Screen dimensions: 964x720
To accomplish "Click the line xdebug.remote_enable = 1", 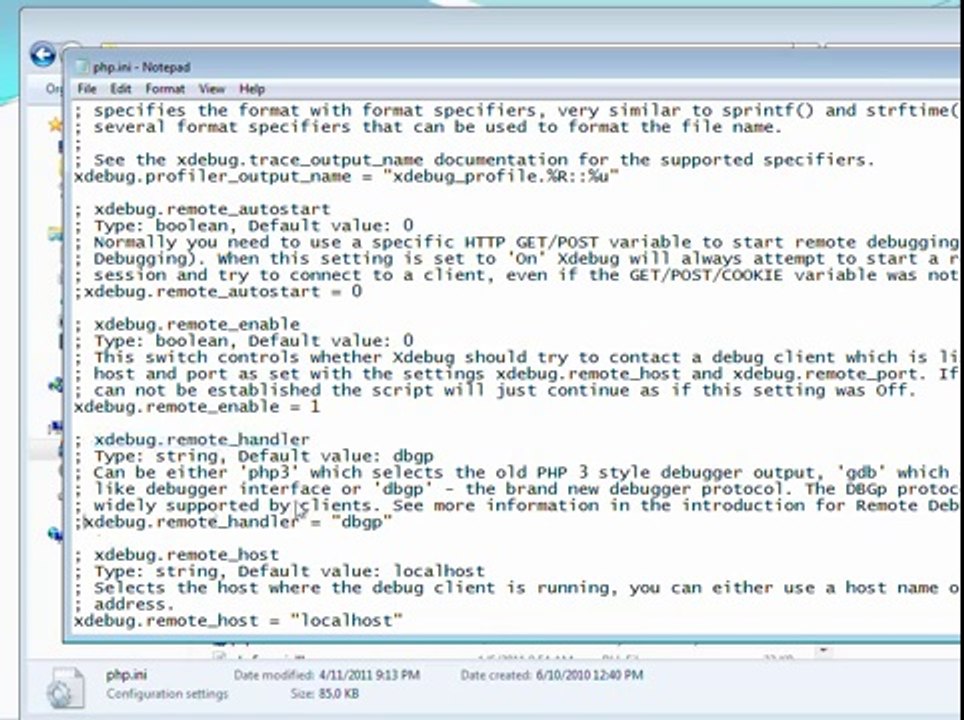I will 197,407.
